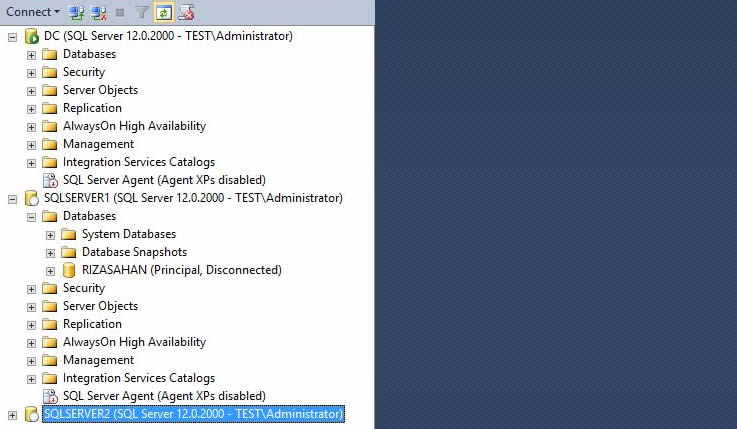
Task: Open the Connect dropdown in Object Explorer
Action: pyautogui.click(x=33, y=12)
